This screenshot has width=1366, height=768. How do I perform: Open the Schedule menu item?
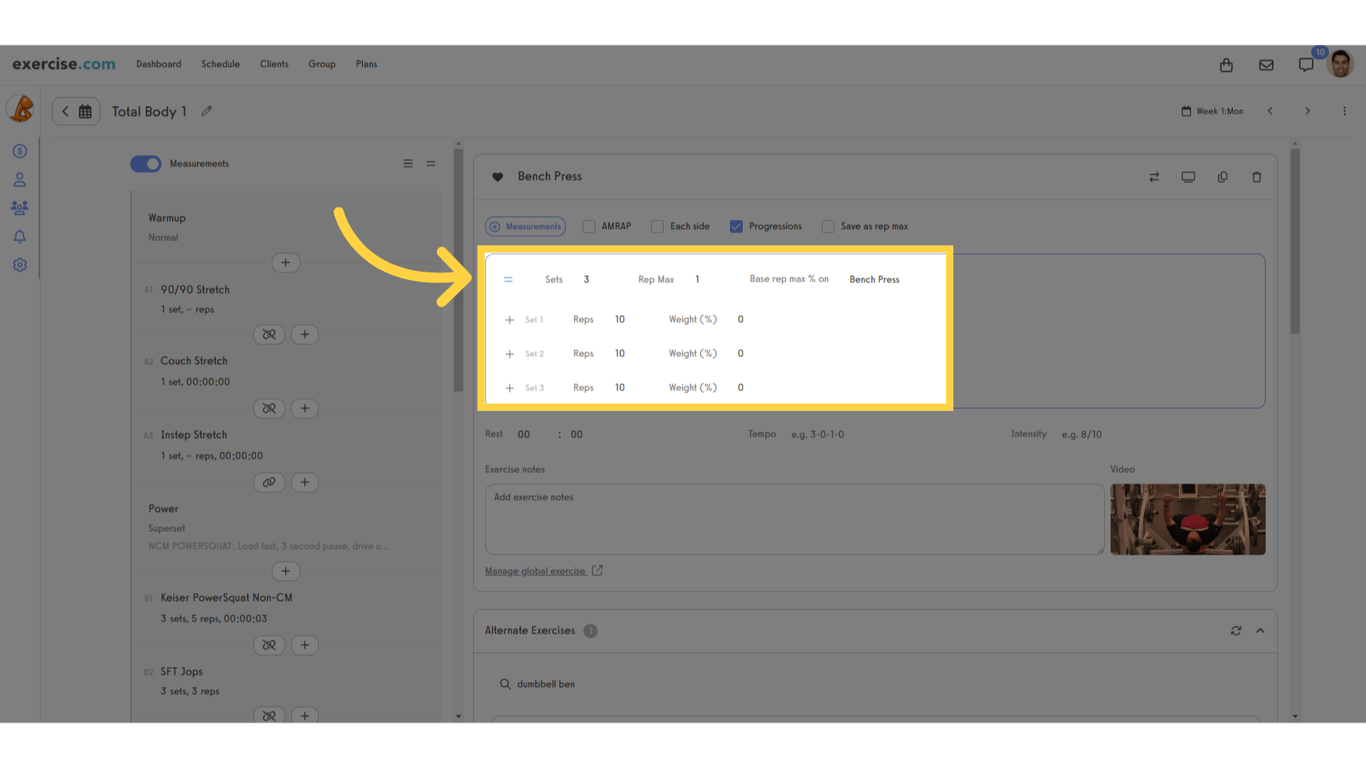(x=220, y=64)
